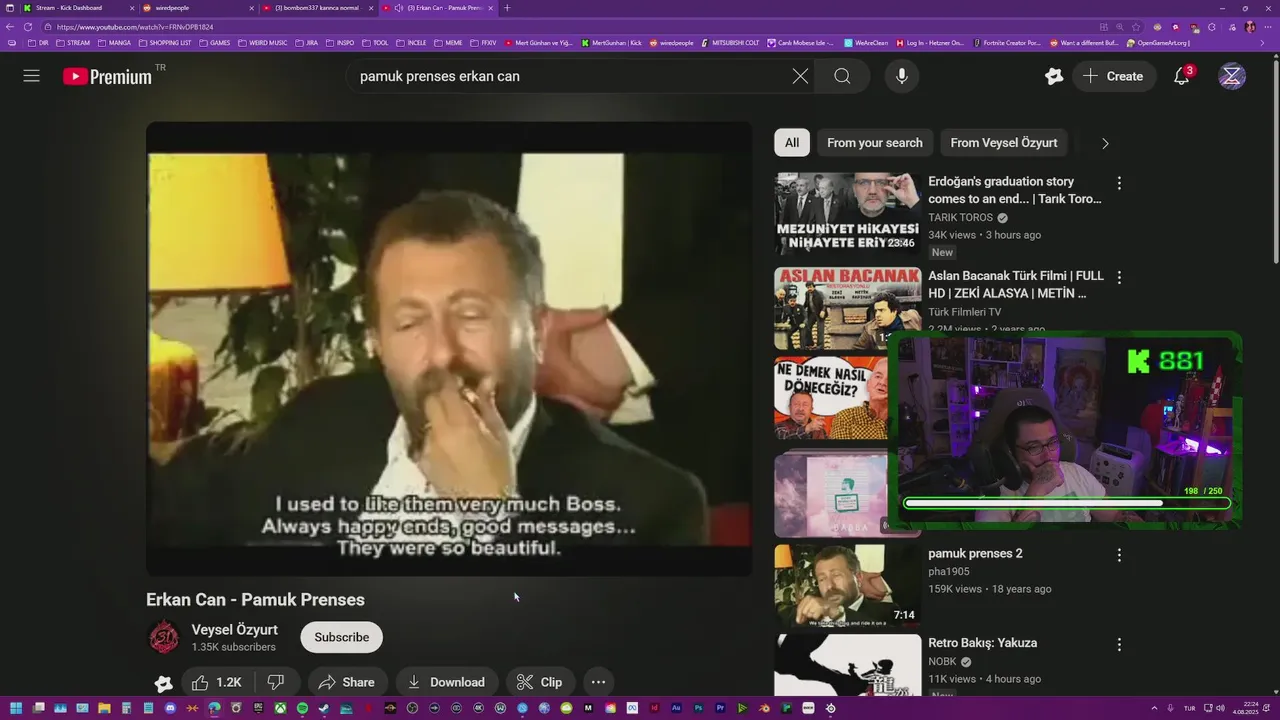1280x720 pixels.
Task: Reload the page
Action: (x=27, y=27)
